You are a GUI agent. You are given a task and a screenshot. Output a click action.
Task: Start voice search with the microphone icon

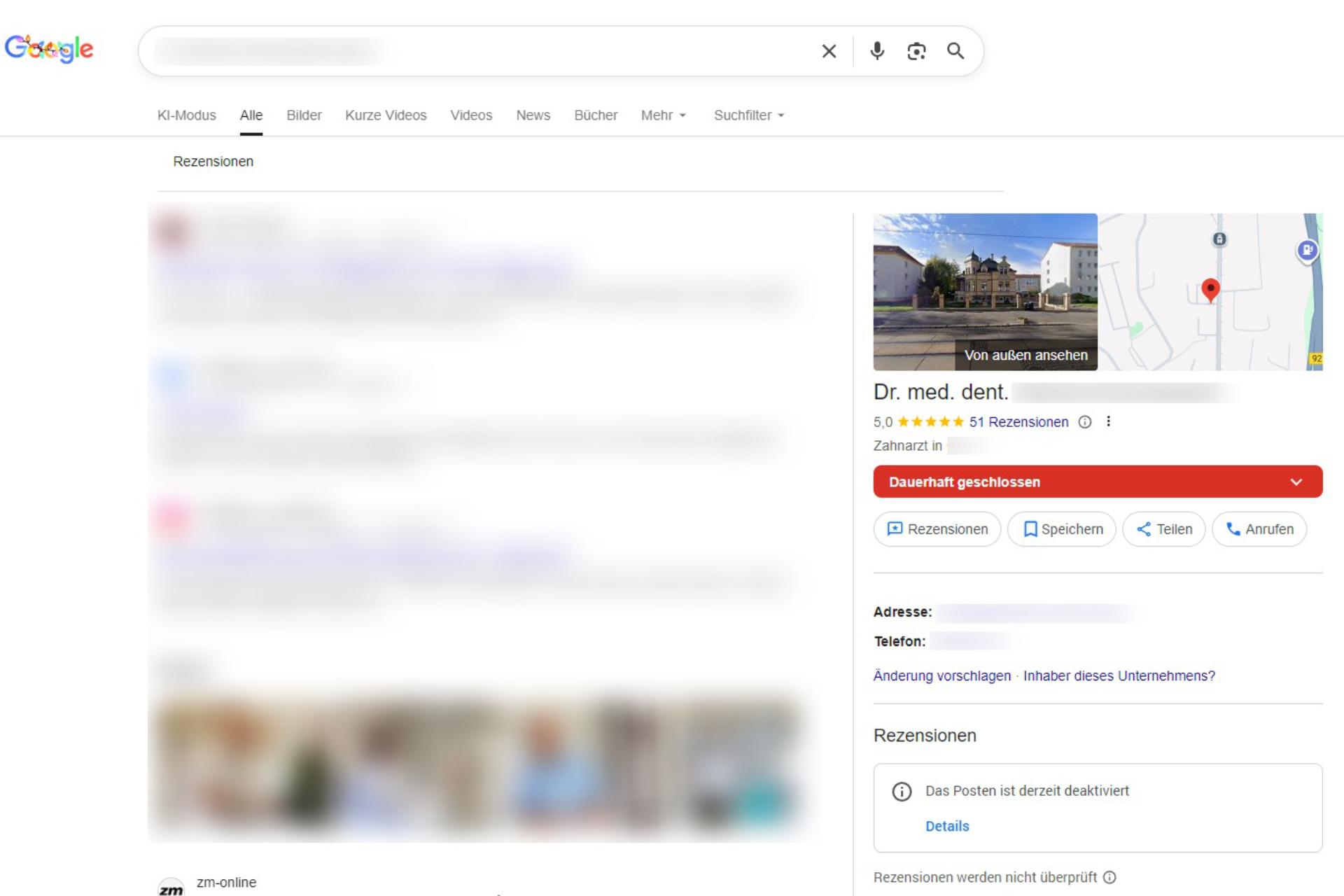[877, 51]
